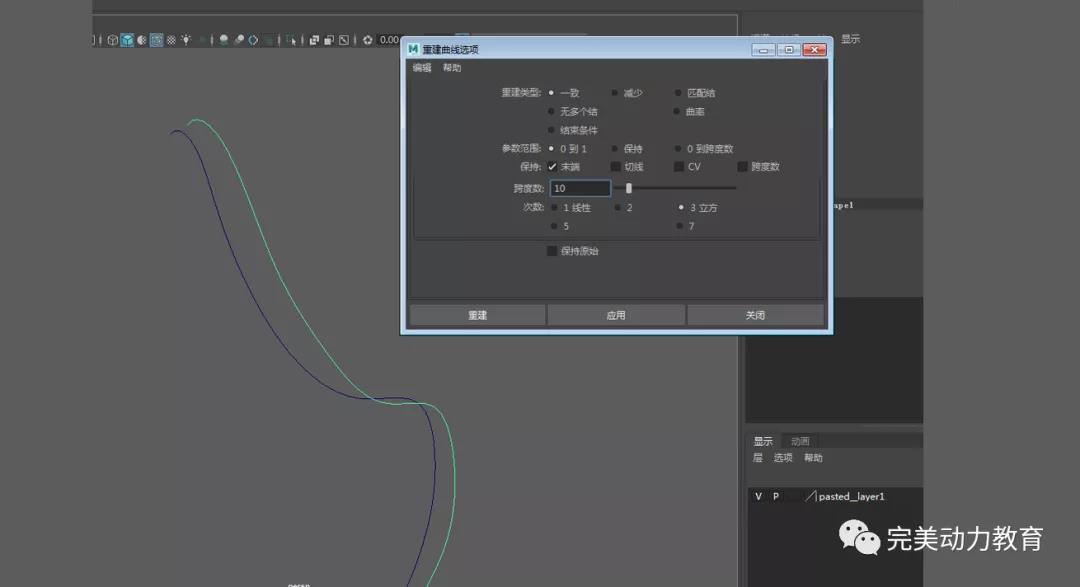The height and width of the screenshot is (587, 1080).
Task: Toggle V visibility for pasted_layer1
Action: 758,496
